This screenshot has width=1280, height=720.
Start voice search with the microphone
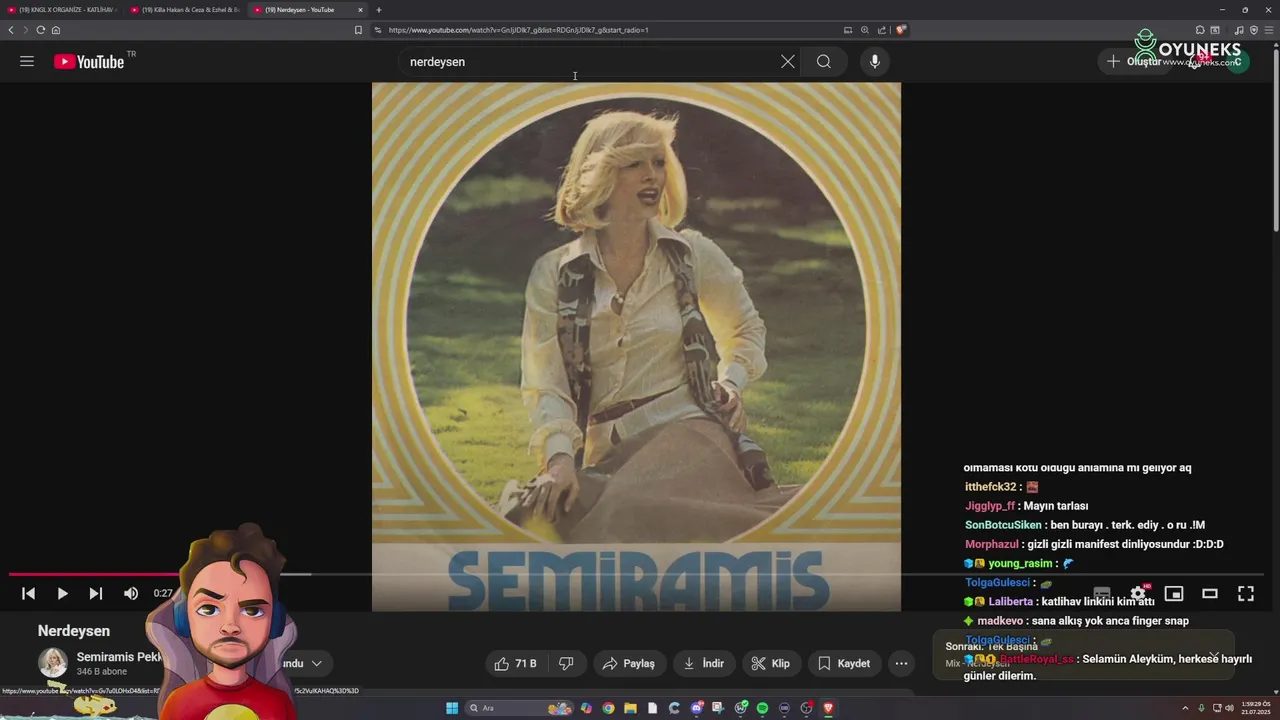click(875, 61)
